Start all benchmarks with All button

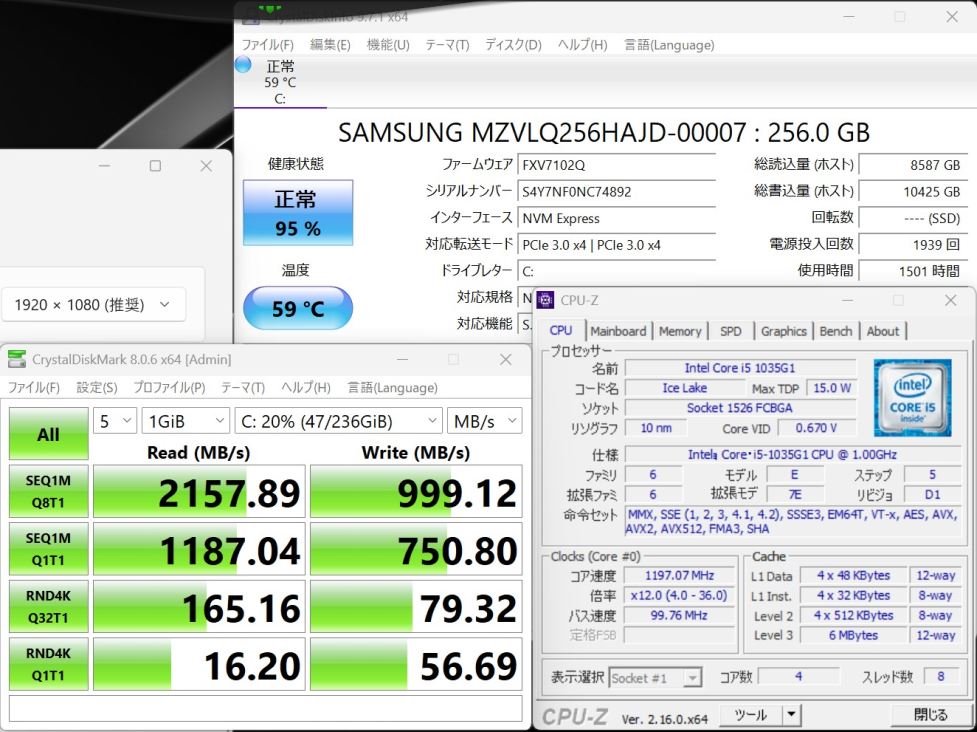click(48, 434)
